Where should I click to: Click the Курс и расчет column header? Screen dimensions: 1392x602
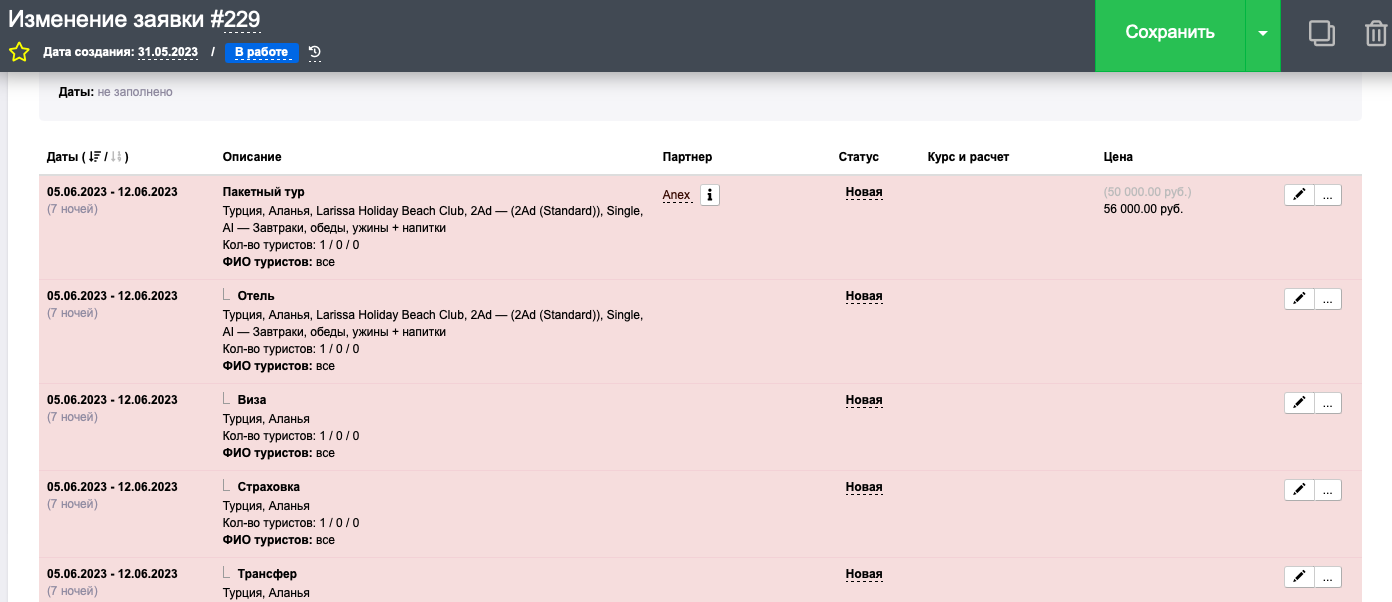[968, 157]
